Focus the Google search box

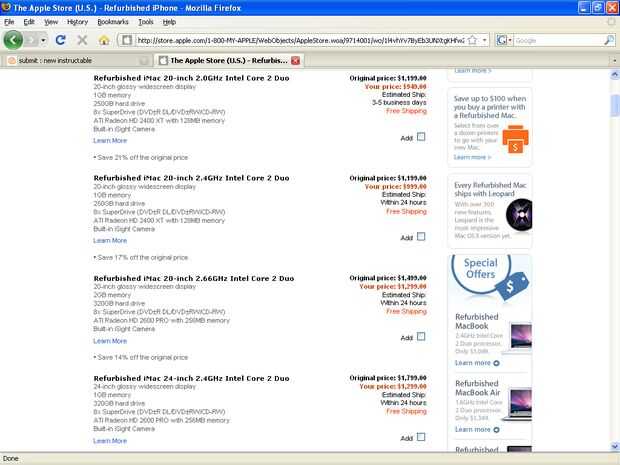(558, 40)
